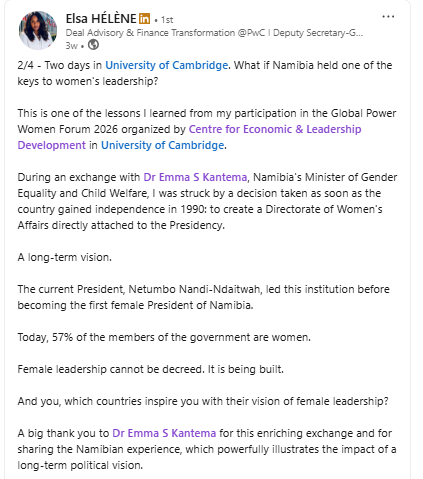Click the '57% of the members' sentence
This screenshot has width=423, height=479.
[164, 337]
